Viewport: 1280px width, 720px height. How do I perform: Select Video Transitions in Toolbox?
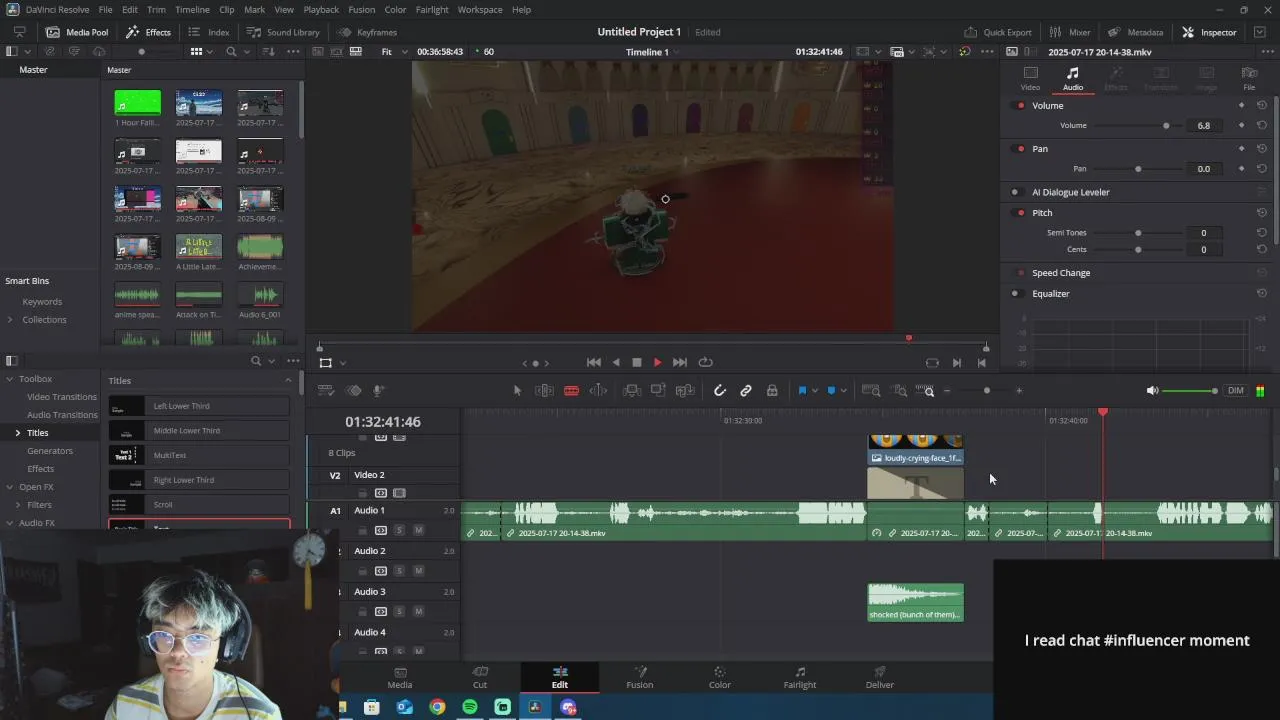tap(62, 397)
